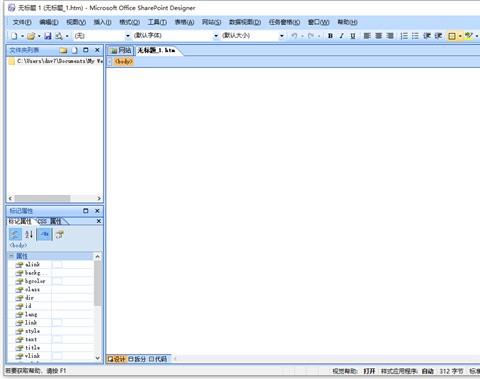The height and width of the screenshot is (379, 480).
Task: Click the Highlight color icon
Action: click(469, 36)
